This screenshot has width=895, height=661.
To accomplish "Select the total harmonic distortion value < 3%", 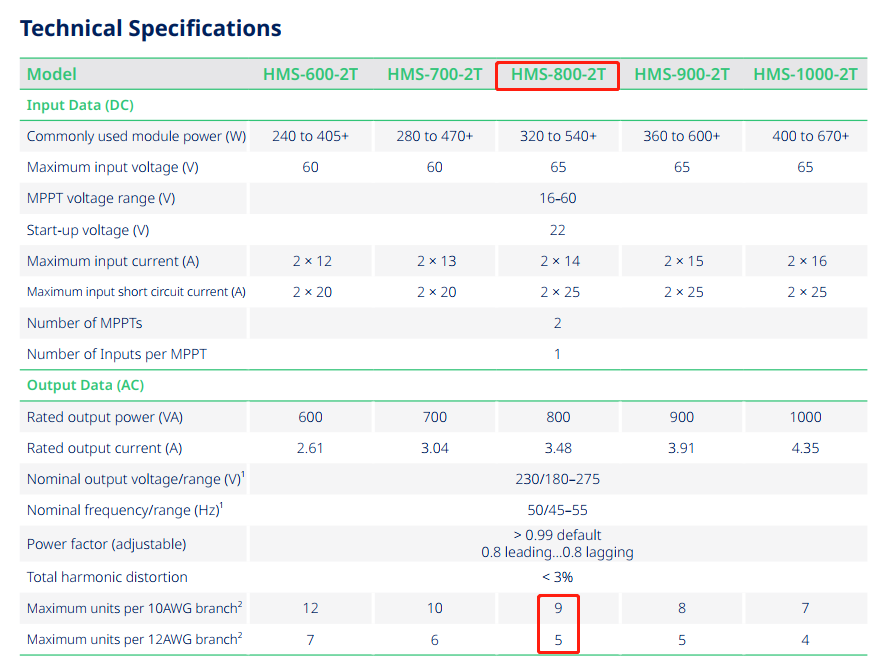I will (x=557, y=577).
